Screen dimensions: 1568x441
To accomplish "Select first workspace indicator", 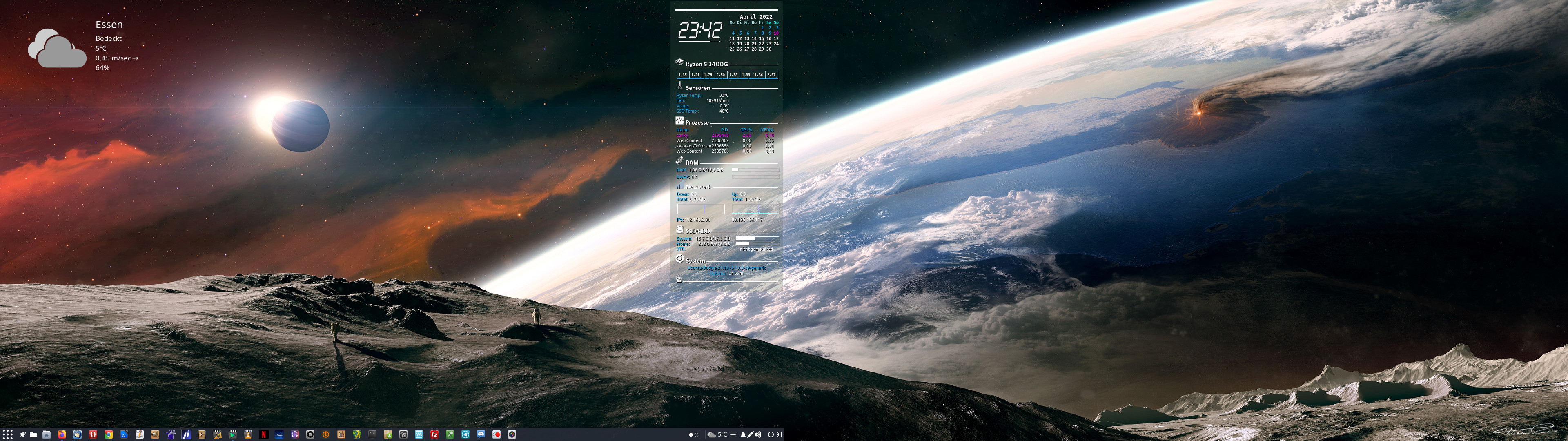I will pyautogui.click(x=691, y=435).
